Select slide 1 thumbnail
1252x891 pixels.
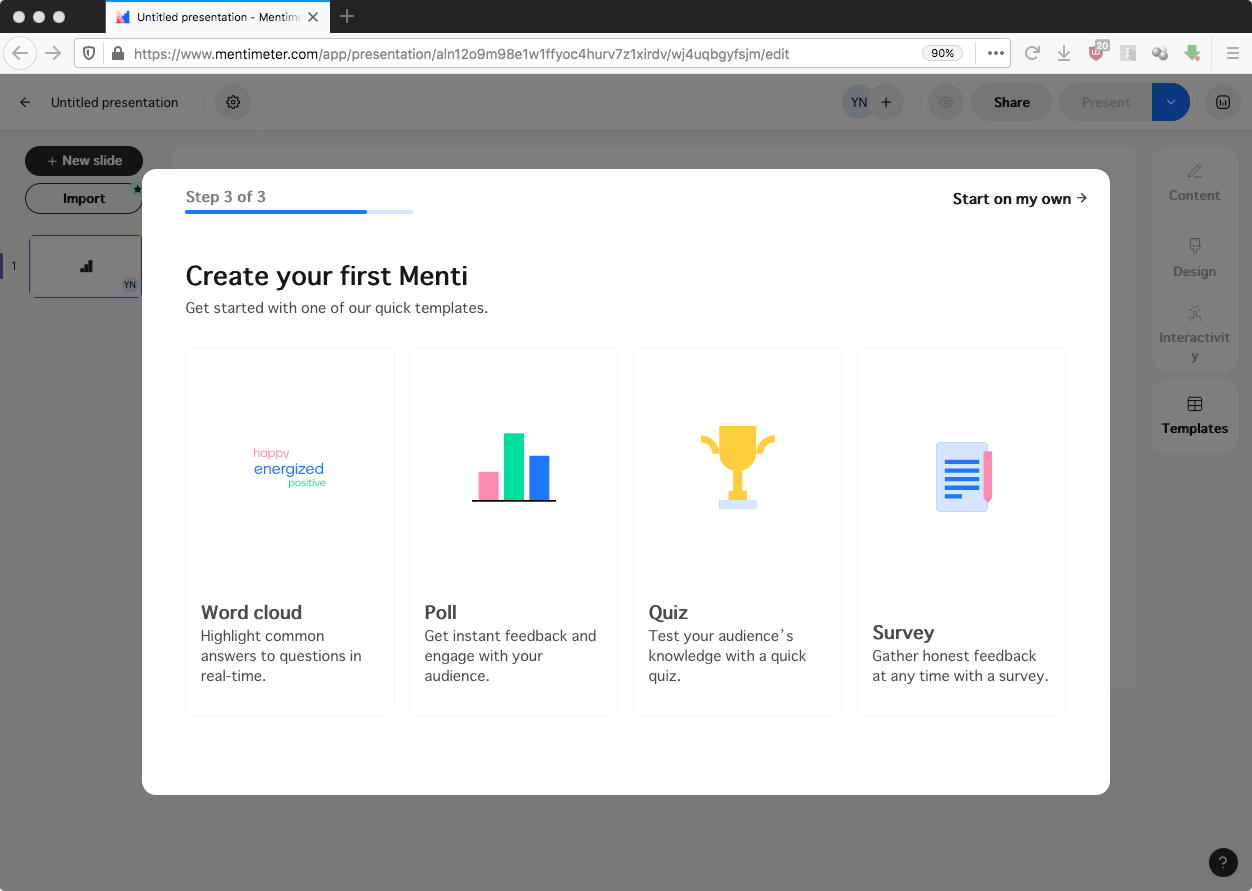[85, 266]
